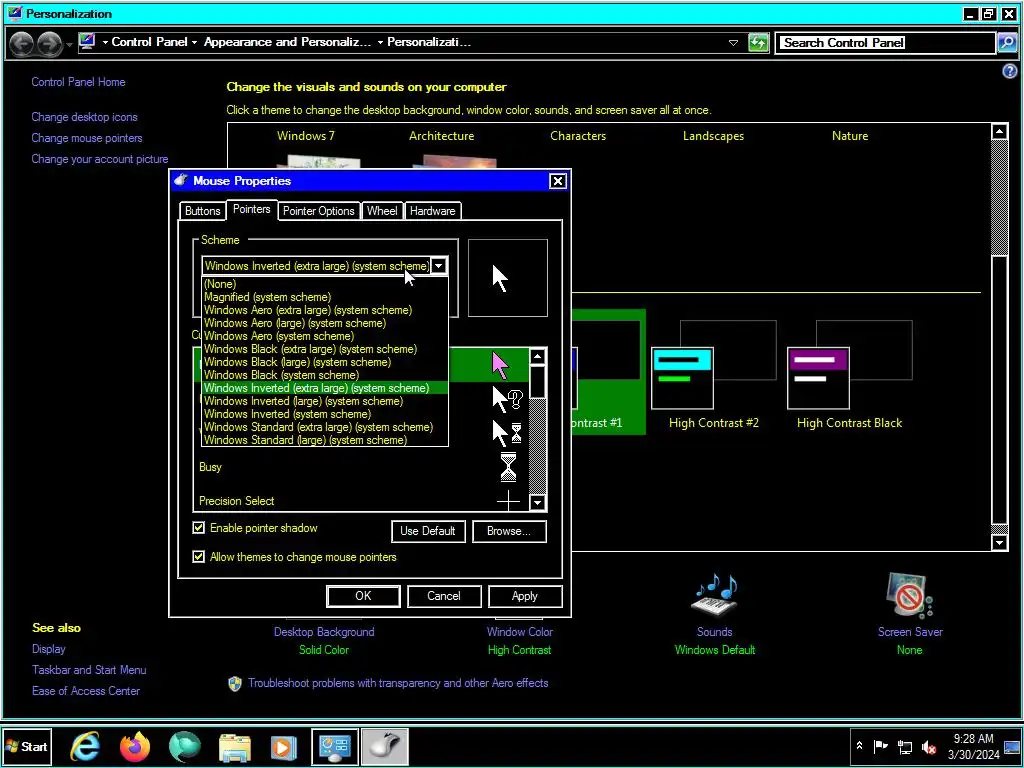Viewport: 1024px width, 768px height.
Task: Click the Control Panel icon in the address bar
Action: point(87,42)
